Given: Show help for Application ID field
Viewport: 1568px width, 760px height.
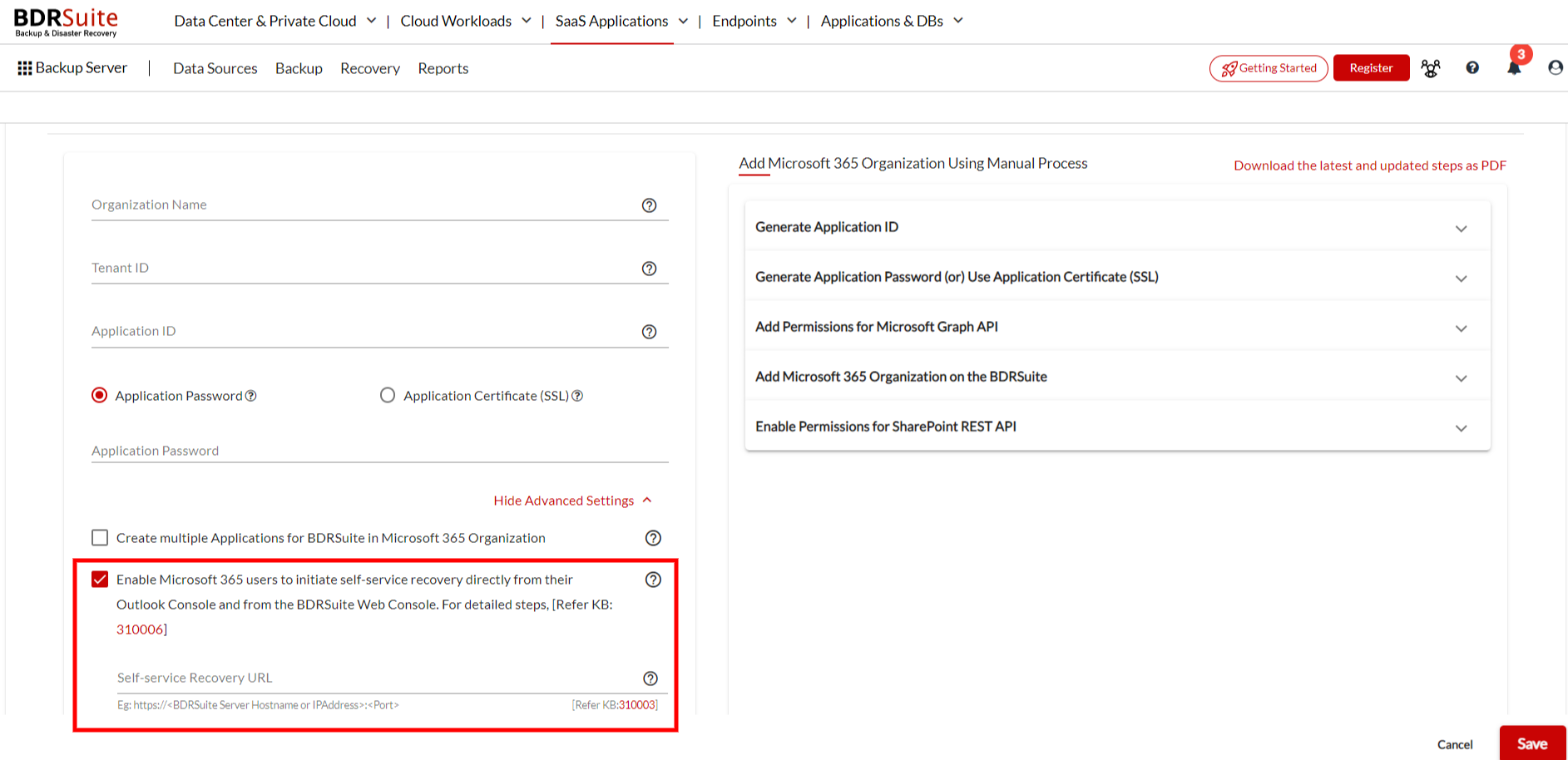Looking at the screenshot, I should click(650, 332).
